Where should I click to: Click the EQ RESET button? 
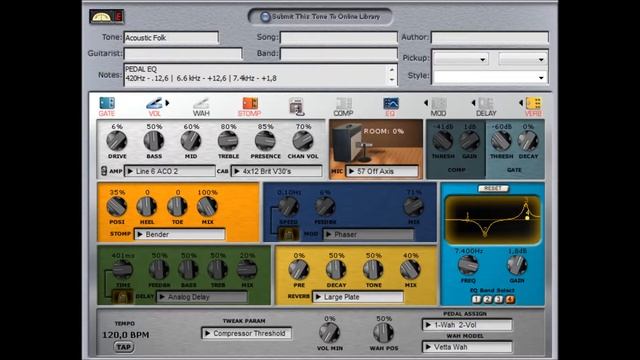coord(493,189)
